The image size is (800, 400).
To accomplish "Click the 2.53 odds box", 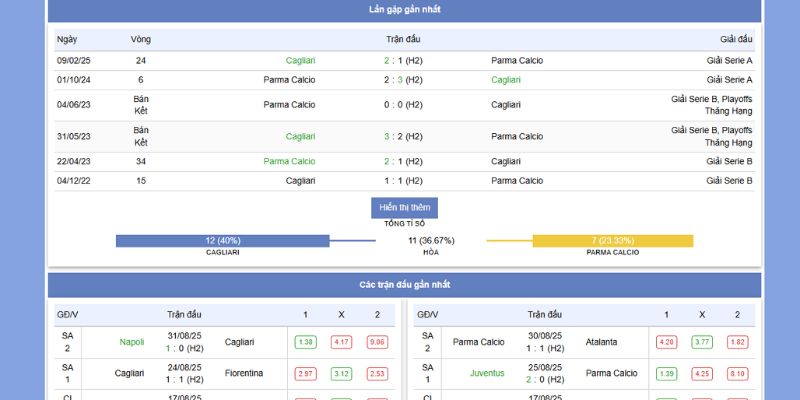I will 378,374.
